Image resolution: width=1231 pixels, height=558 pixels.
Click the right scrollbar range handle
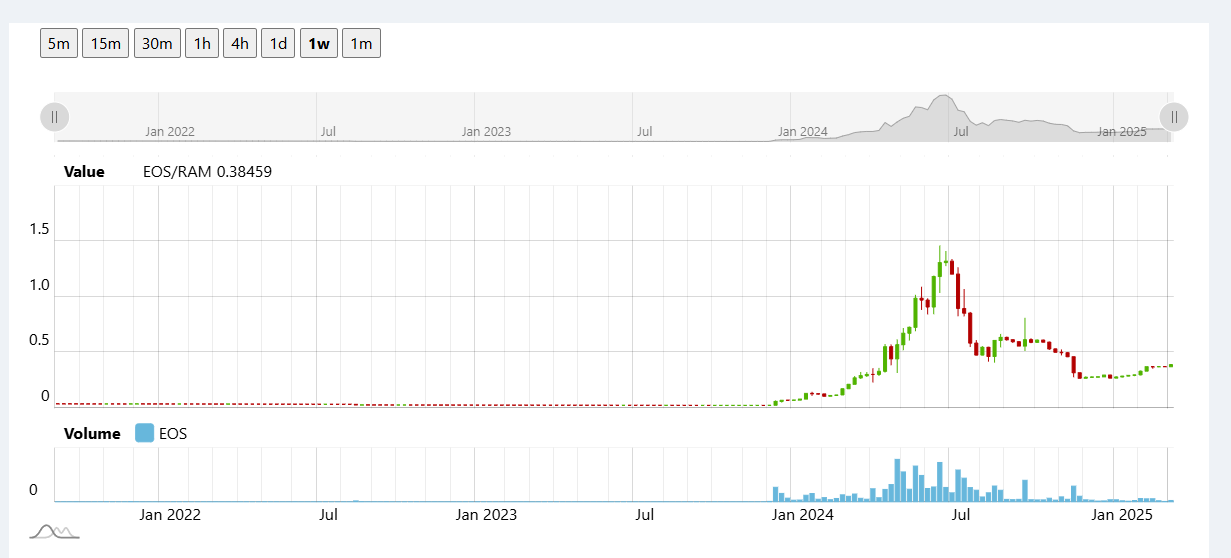point(1173,117)
